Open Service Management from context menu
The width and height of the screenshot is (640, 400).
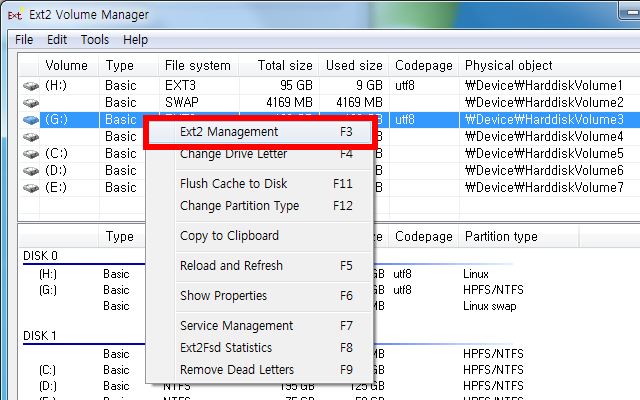236,326
